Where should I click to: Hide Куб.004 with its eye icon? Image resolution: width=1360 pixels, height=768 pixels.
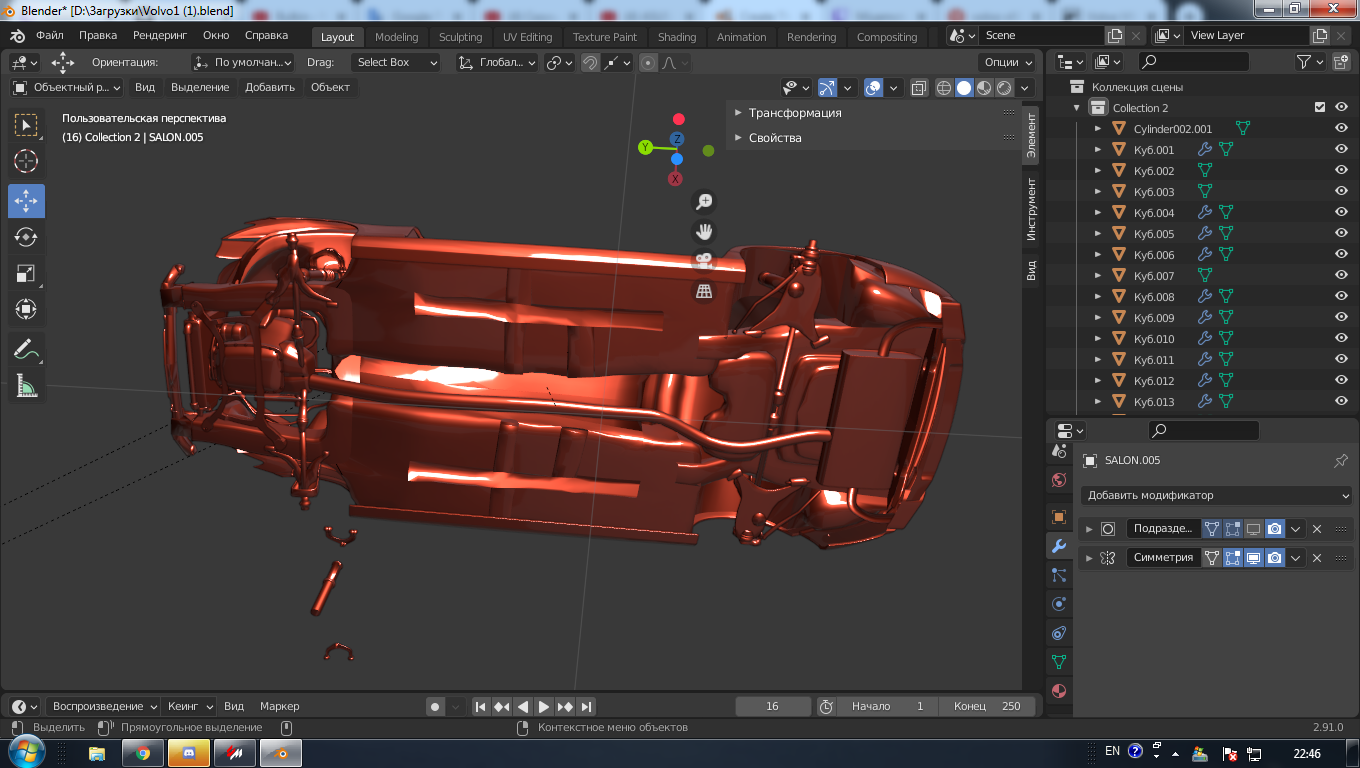pyautogui.click(x=1341, y=213)
